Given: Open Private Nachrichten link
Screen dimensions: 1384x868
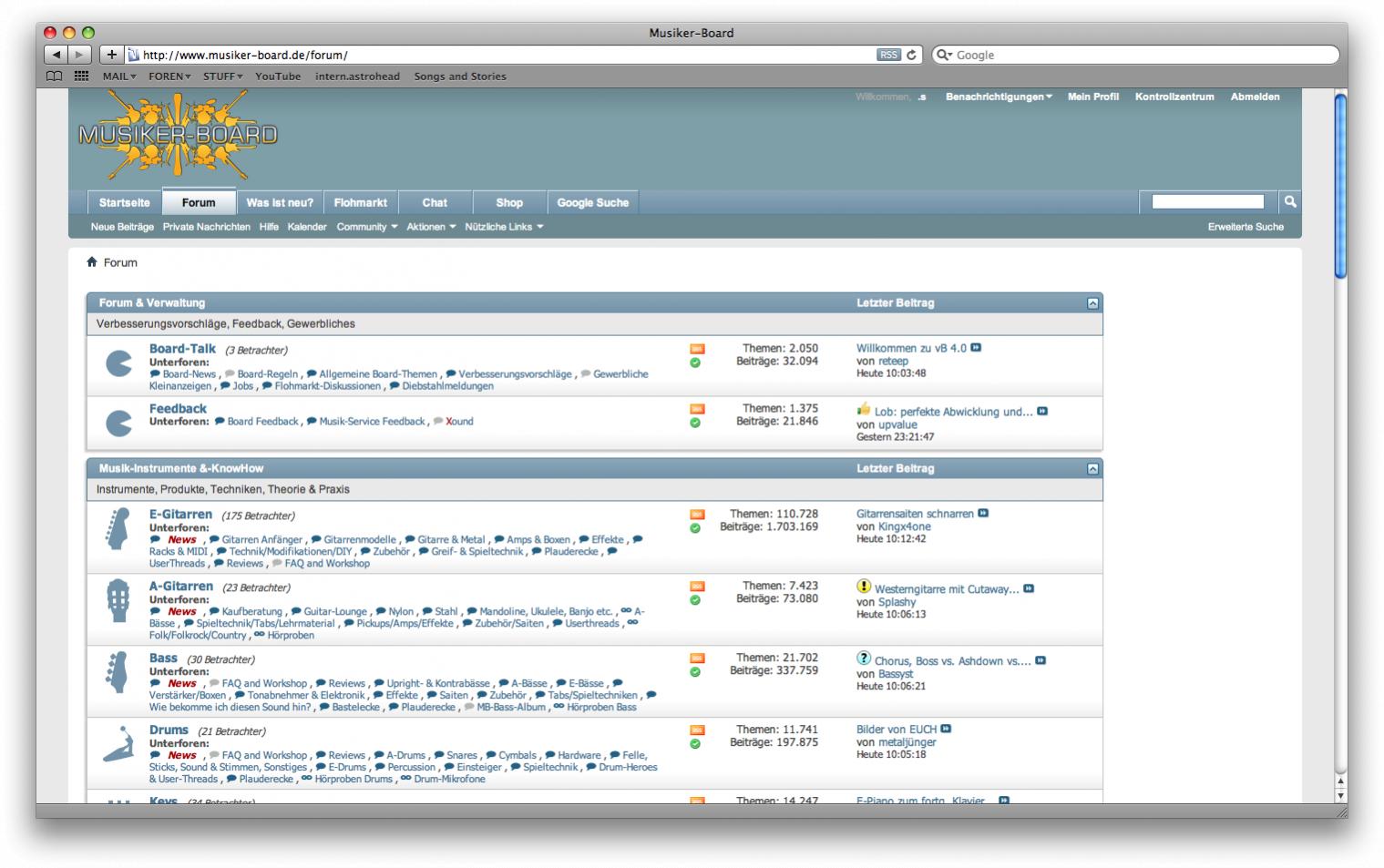Looking at the screenshot, I should (206, 227).
